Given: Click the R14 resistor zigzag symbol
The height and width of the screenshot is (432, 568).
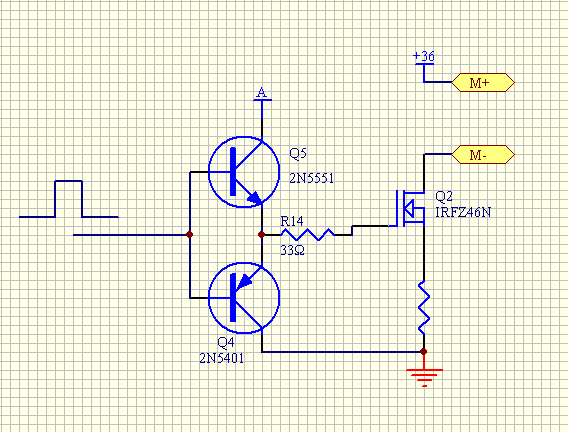Looking at the screenshot, I should point(307,234).
